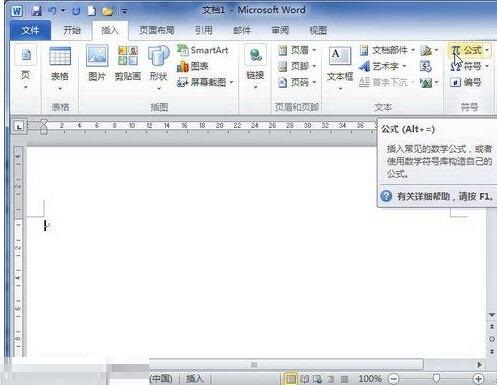The height and width of the screenshot is (385, 497).
Task: Open the 形状 (Shapes) gallery
Action: pyautogui.click(x=158, y=68)
